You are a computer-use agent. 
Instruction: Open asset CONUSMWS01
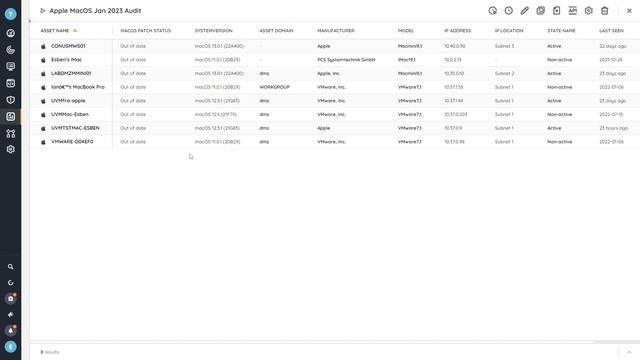(68, 46)
